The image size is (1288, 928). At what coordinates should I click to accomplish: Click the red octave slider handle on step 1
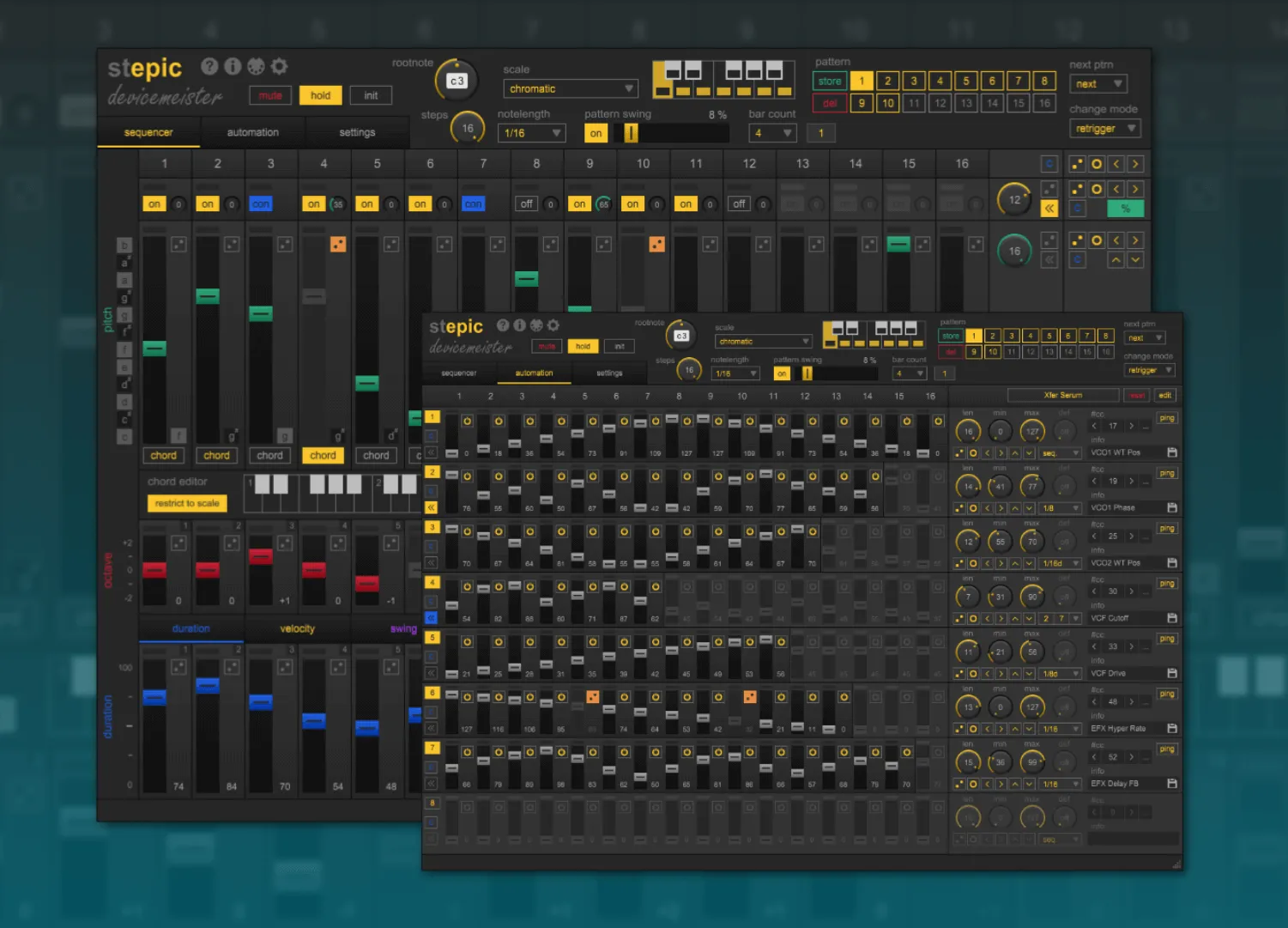pos(154,569)
